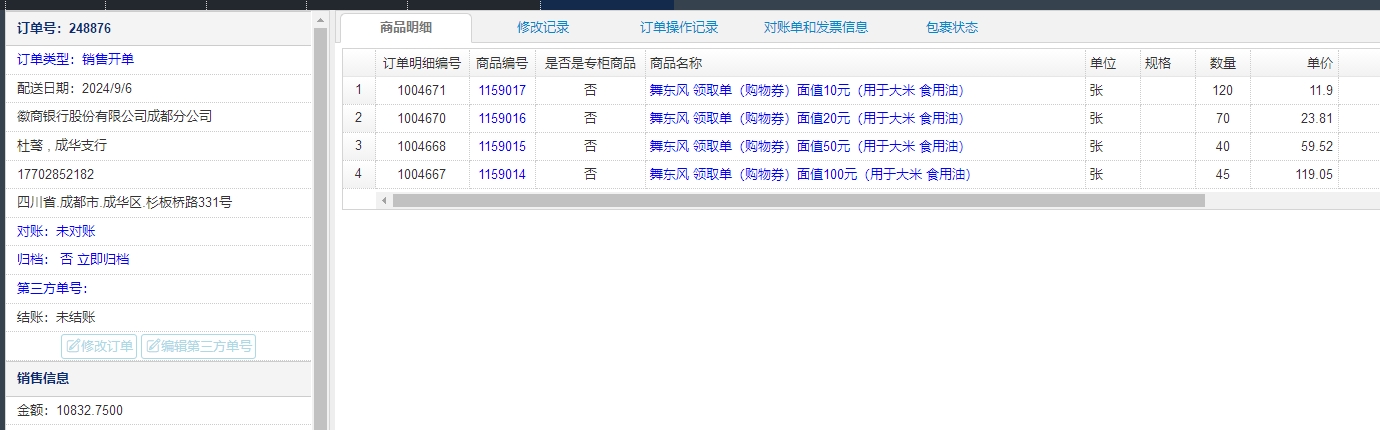Viewport: 1380px width, 430px height.
Task: Select order detail number 1004667 cell
Action: (422, 174)
